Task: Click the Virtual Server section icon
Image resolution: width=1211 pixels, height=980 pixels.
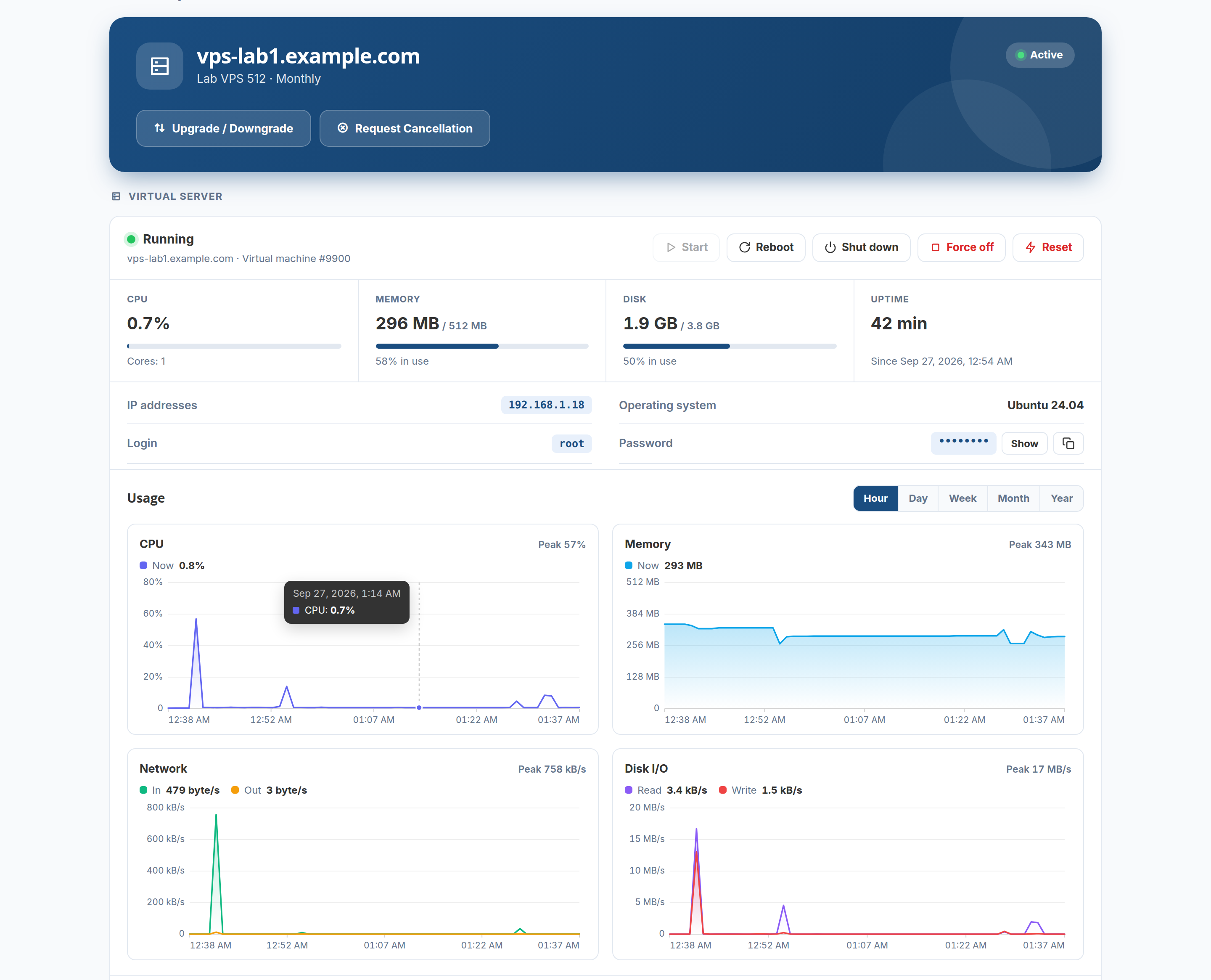Action: [x=116, y=196]
